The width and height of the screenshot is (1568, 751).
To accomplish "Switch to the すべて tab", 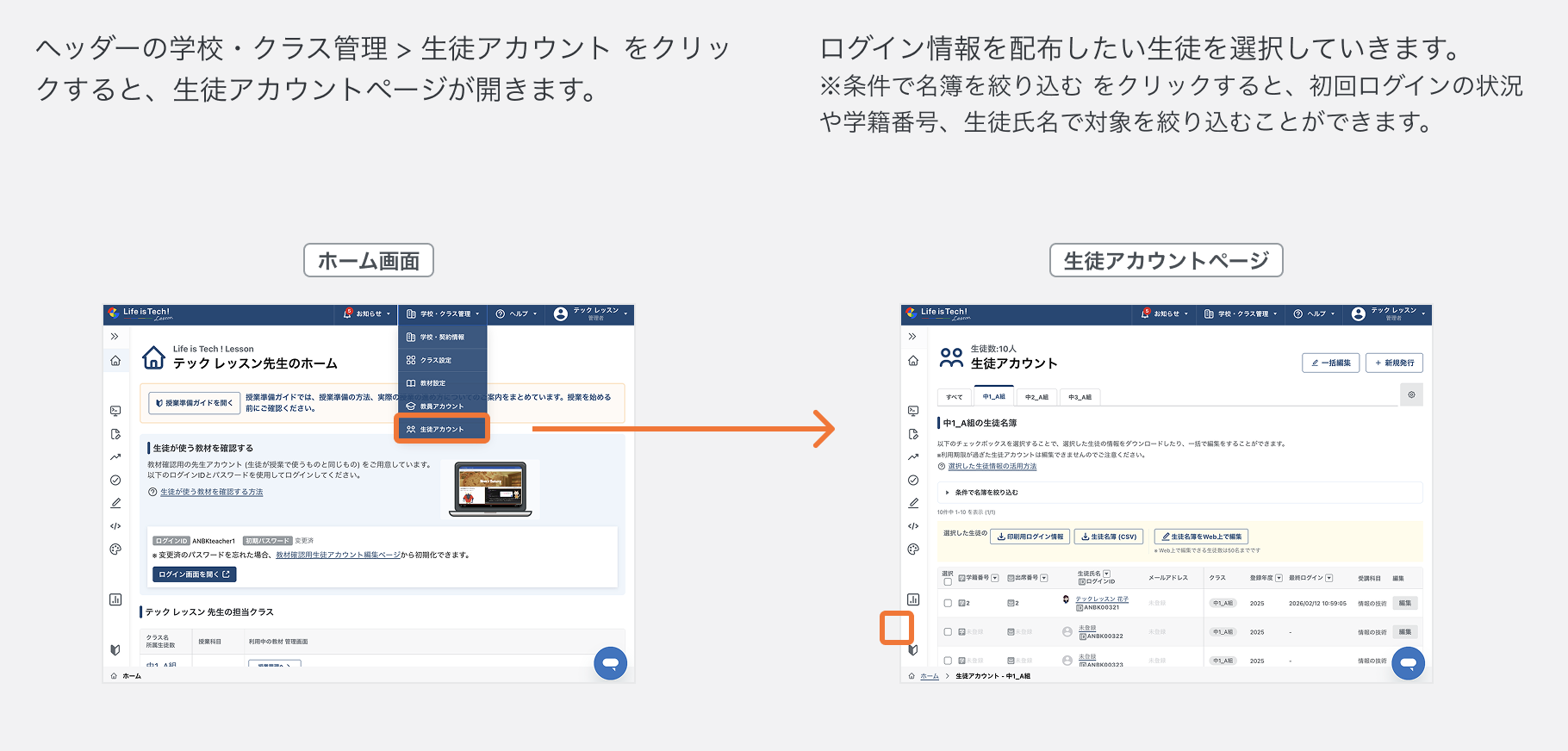I will tap(954, 397).
